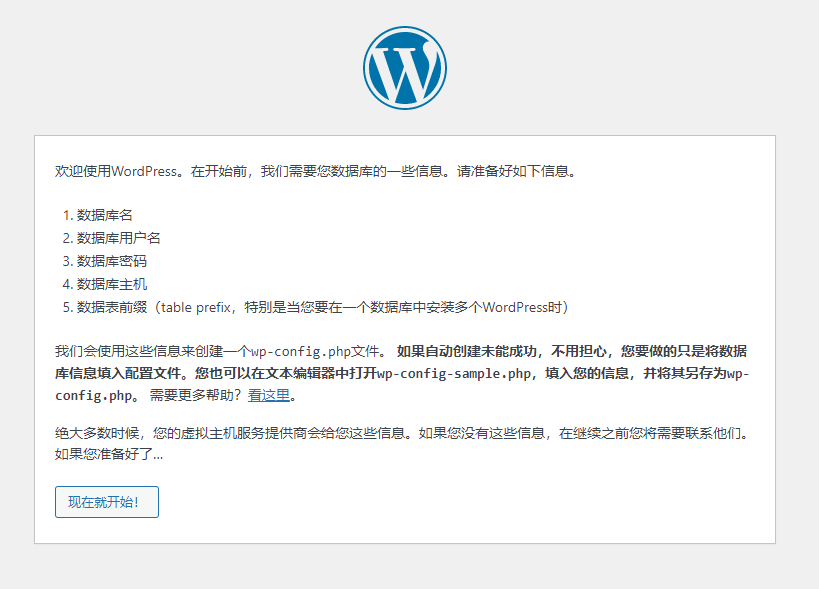This screenshot has width=819, height=589.
Task: Click the WordPress logo at top
Action: (x=405, y=68)
